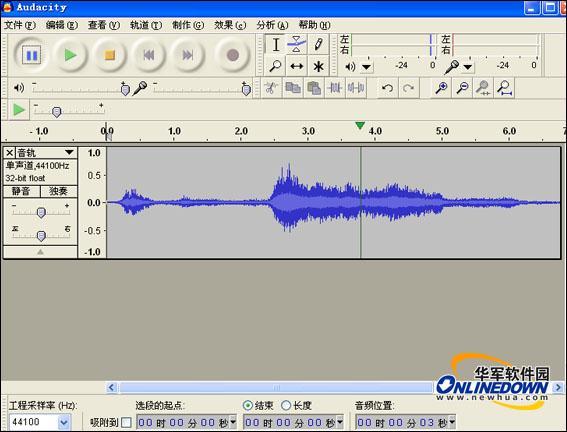Click the Copy icon in edit toolbar
This screenshot has height=432, width=567.
293,88
